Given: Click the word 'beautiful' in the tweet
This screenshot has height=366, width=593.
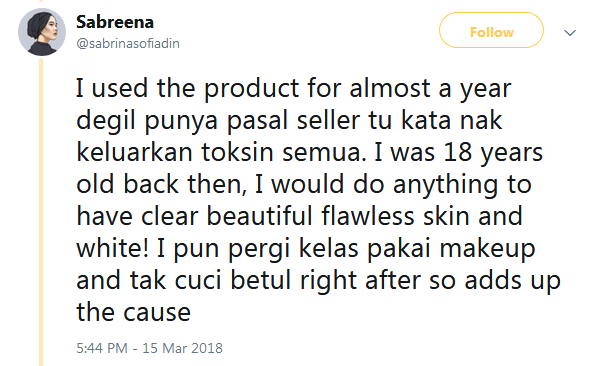Looking at the screenshot, I should [x=260, y=216].
